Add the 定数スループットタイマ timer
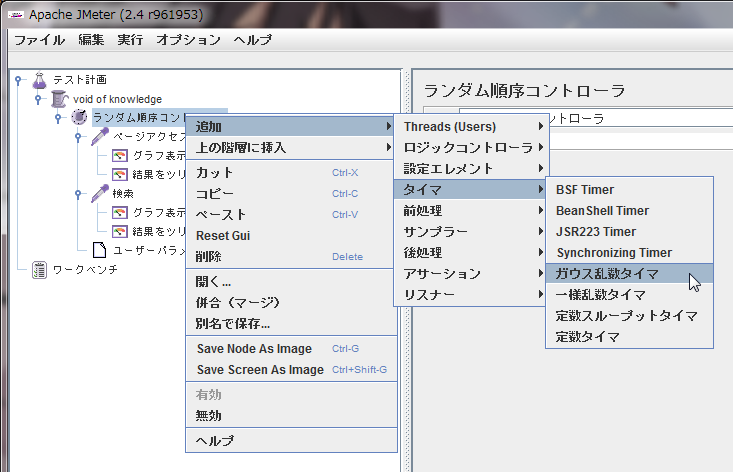The width and height of the screenshot is (733, 472). [x=629, y=316]
